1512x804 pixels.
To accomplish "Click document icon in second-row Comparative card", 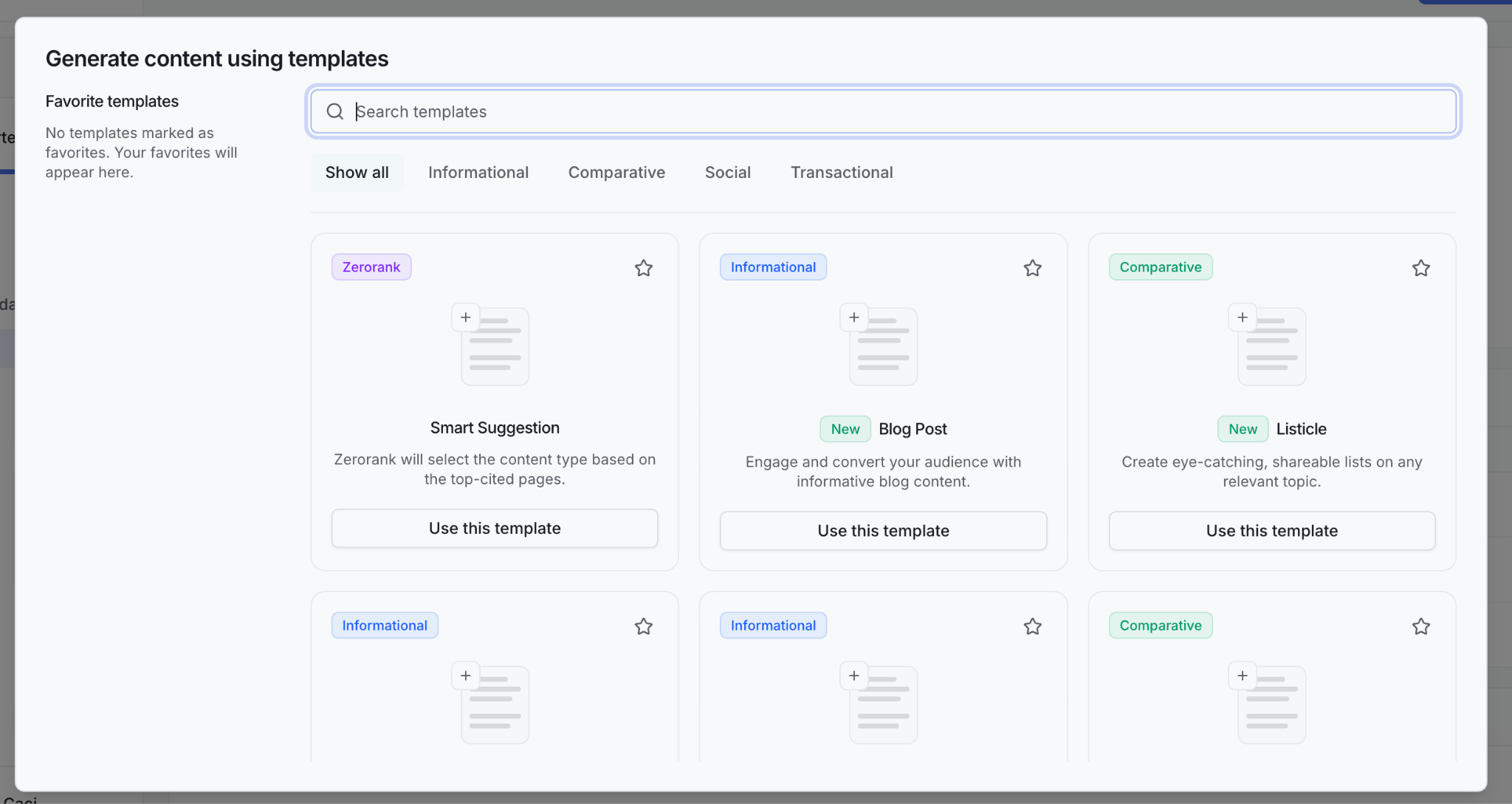I will 1268,703.
